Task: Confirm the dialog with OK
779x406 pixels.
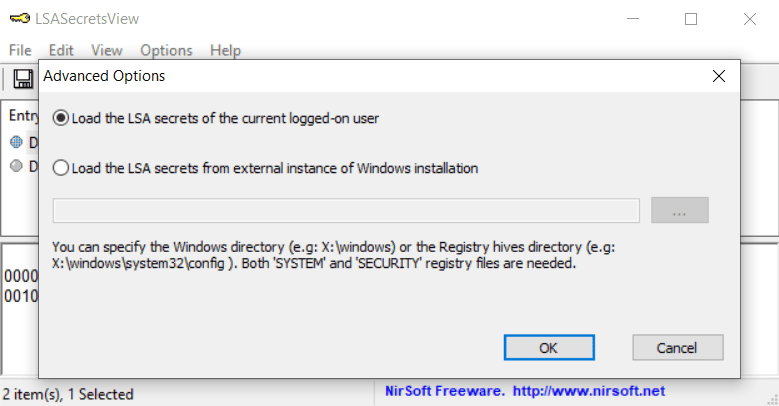Action: (x=549, y=347)
